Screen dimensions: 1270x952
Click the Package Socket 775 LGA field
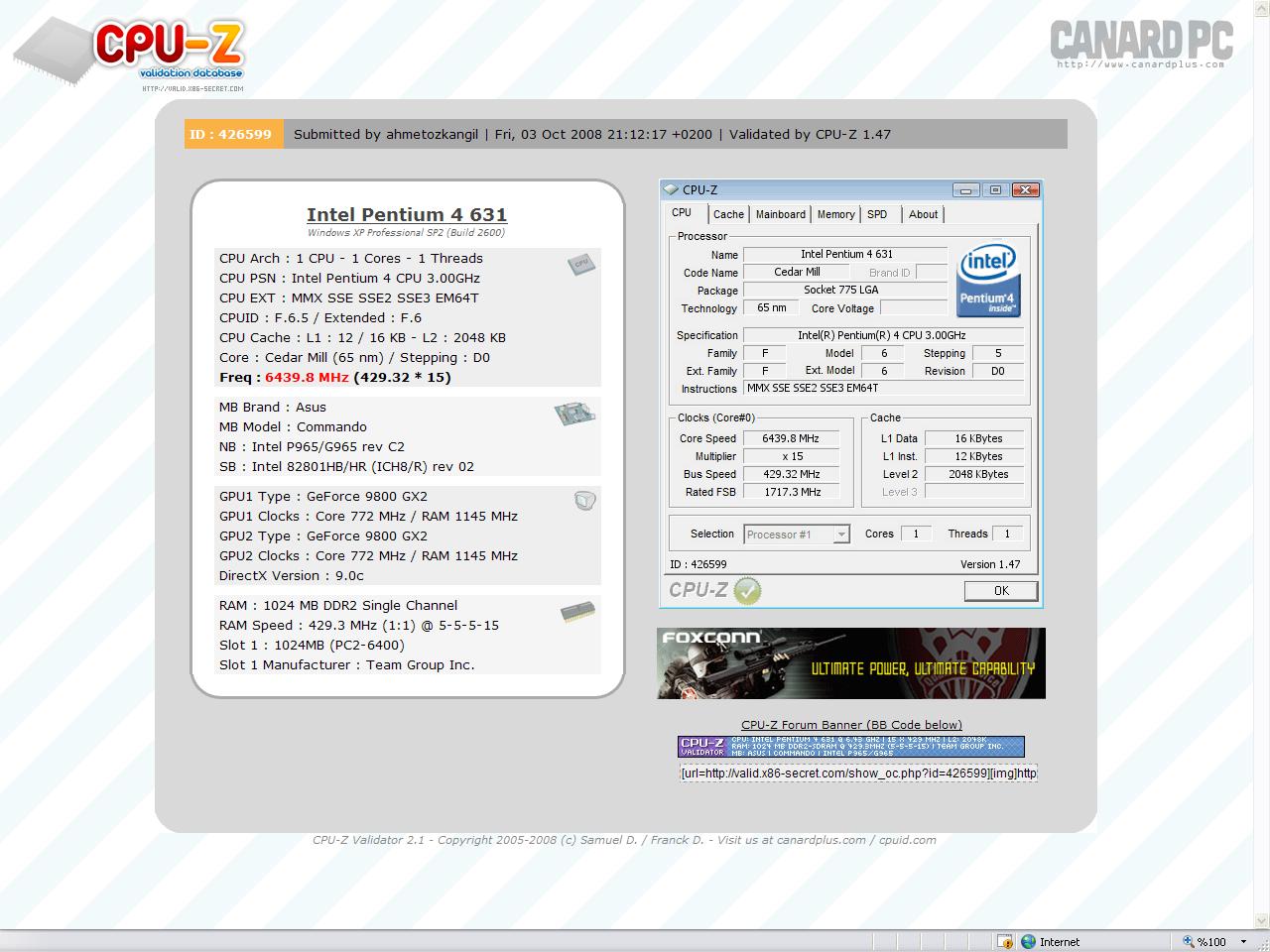click(x=845, y=290)
